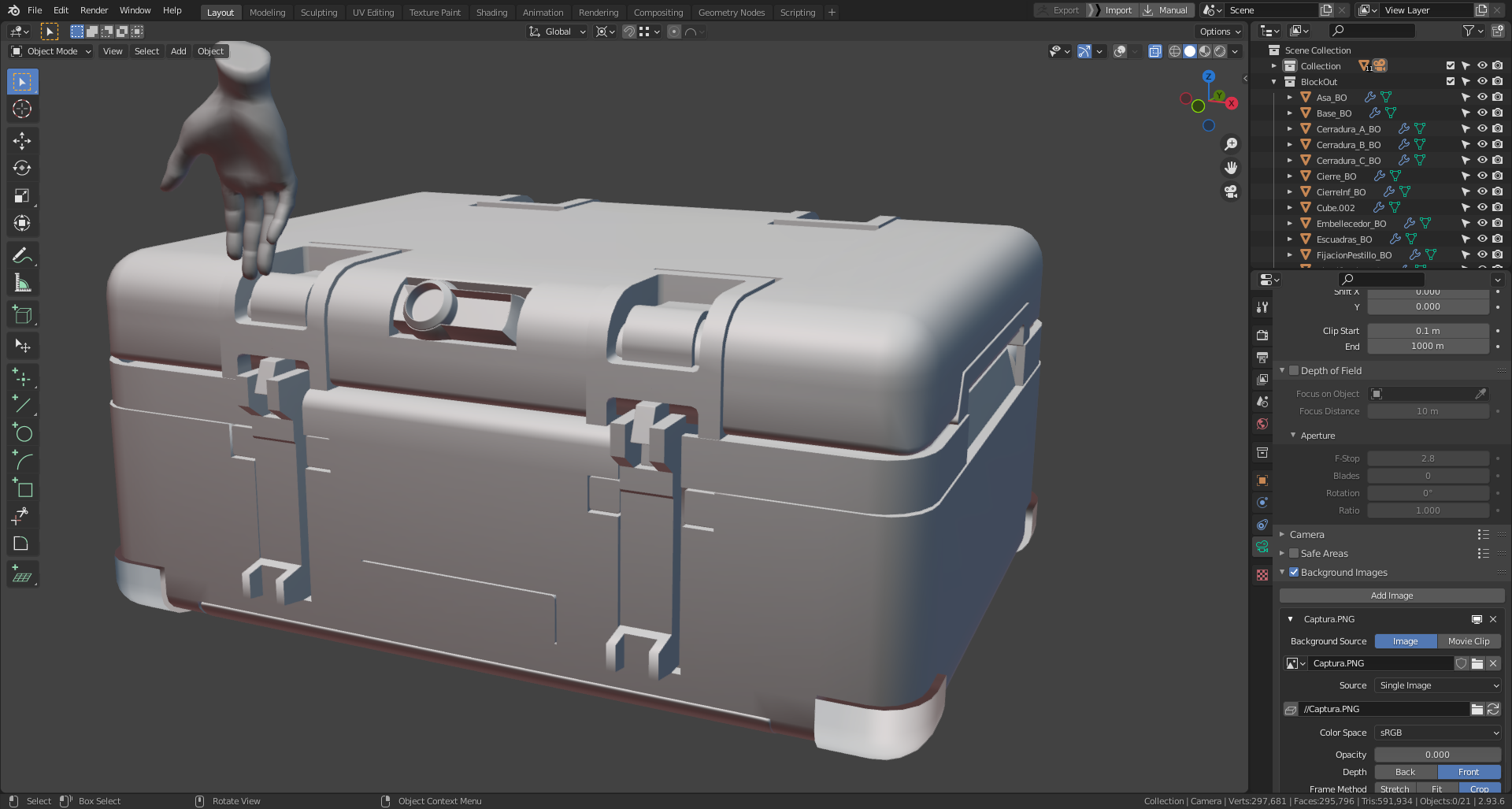Open the Object Data camera properties tab
The image size is (1512, 809).
coord(1262,547)
